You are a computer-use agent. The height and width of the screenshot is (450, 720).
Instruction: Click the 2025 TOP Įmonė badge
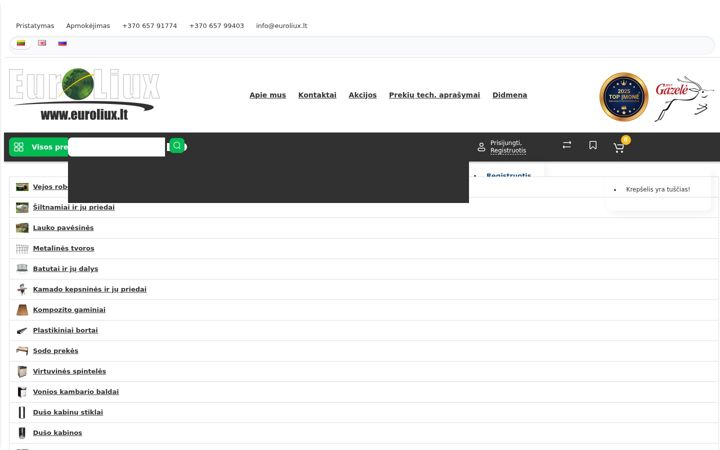pos(624,97)
